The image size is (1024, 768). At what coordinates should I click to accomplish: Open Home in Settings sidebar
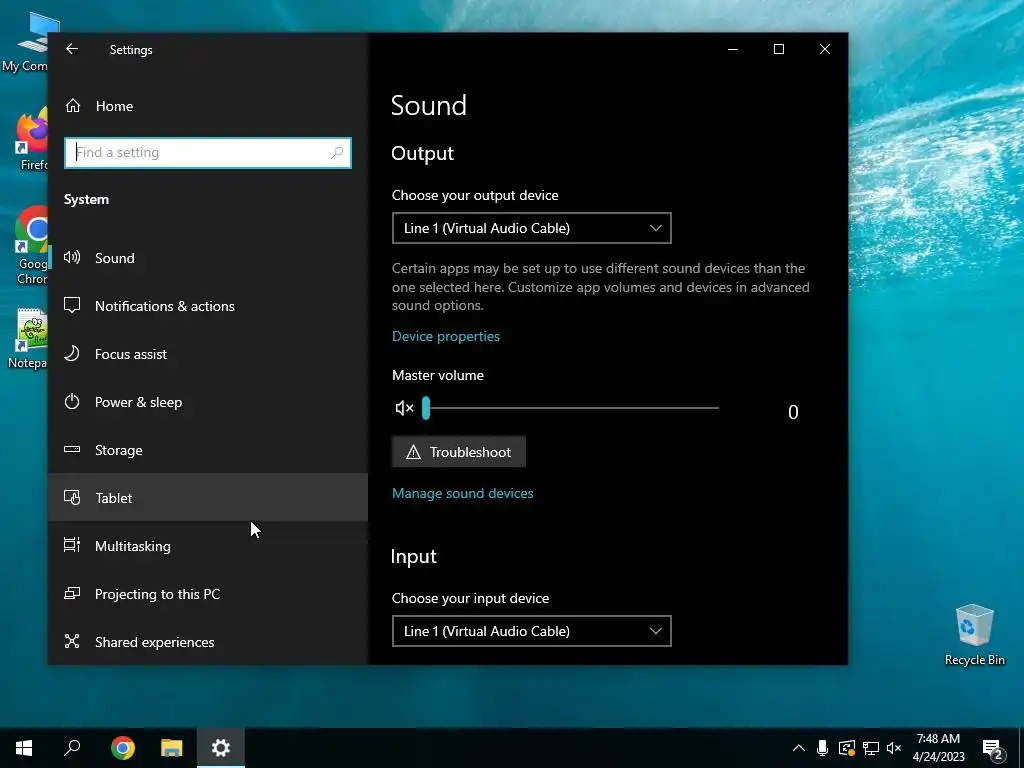point(208,106)
